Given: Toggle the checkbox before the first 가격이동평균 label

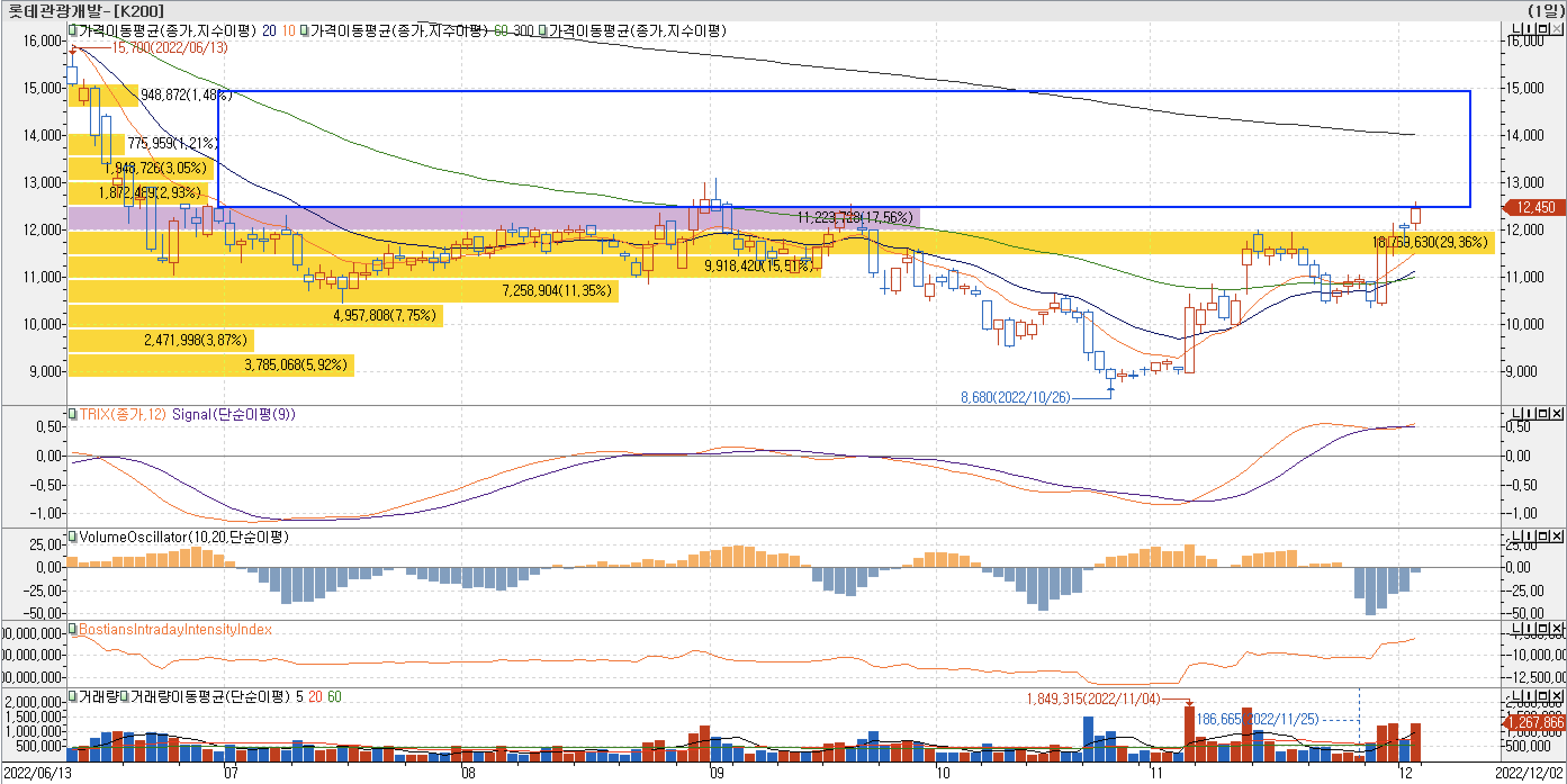Looking at the screenshot, I should pyautogui.click(x=73, y=30).
